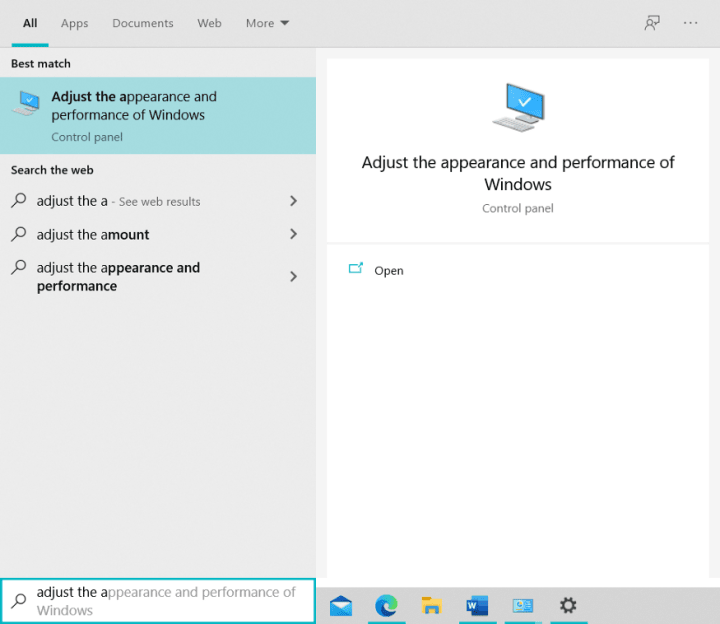This screenshot has width=720, height=624.
Task: Click search icon beside 'adjust the appearance and performance'
Action: click(19, 267)
